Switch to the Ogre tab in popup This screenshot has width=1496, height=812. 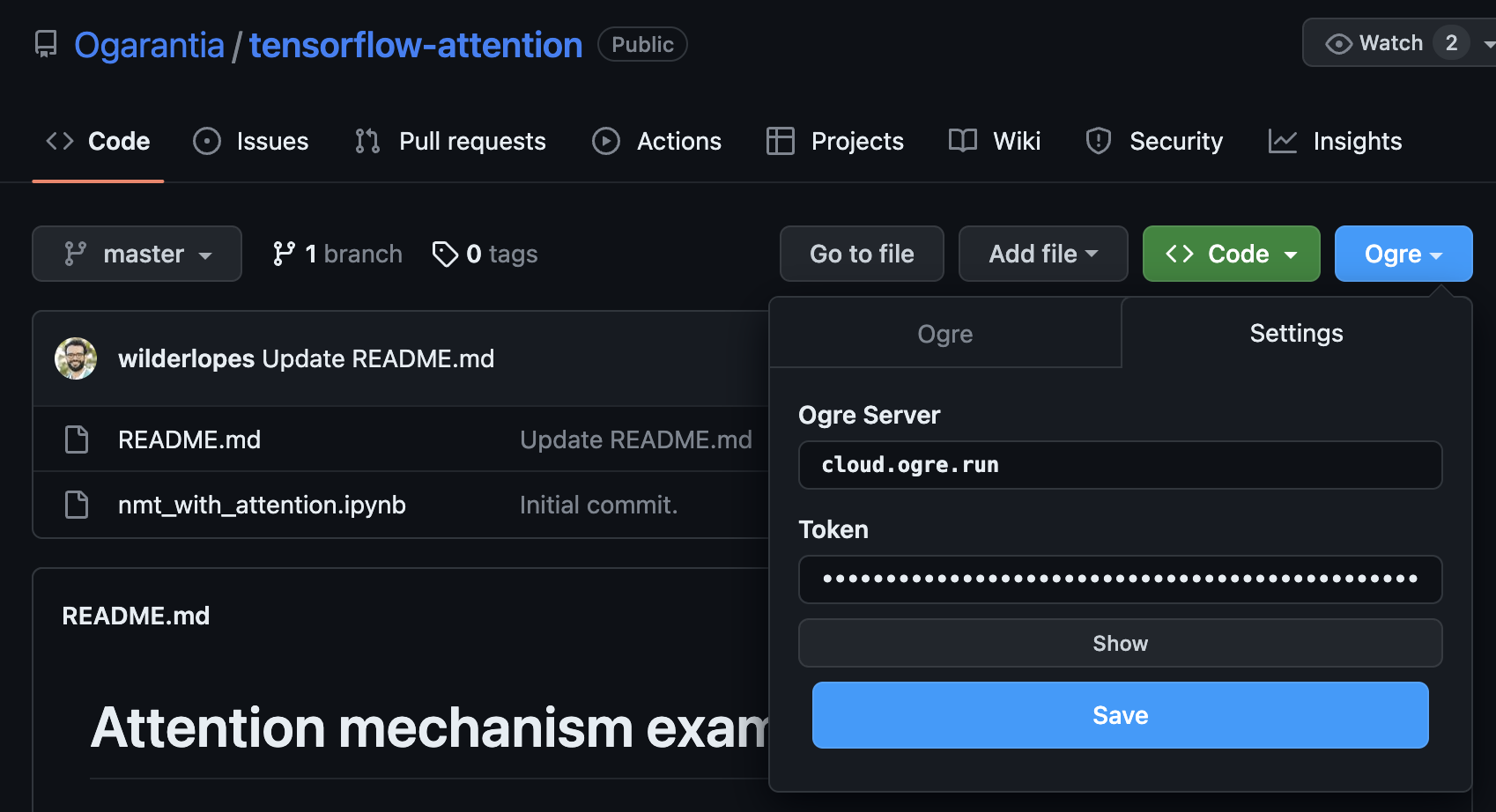point(945,334)
